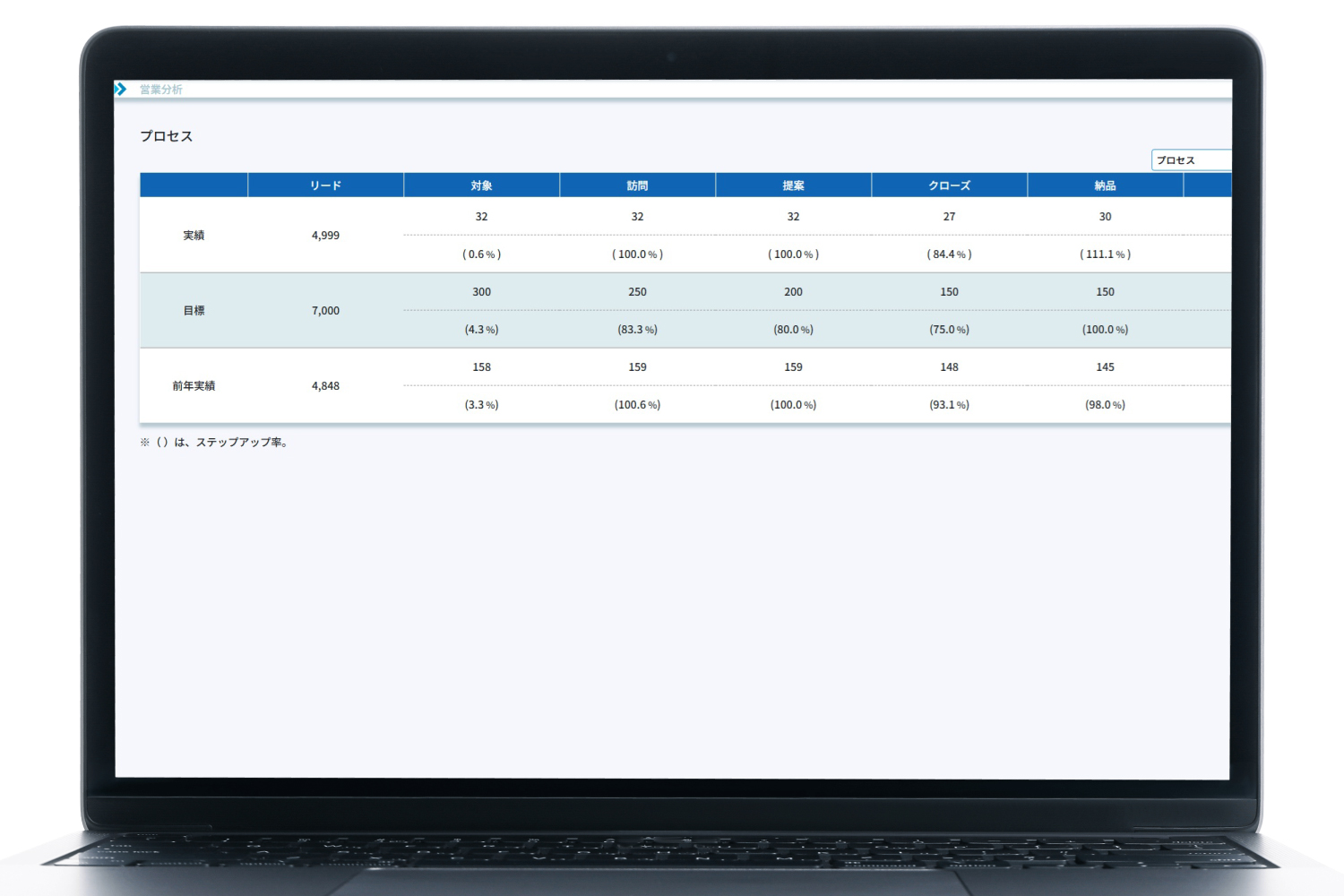
Task: Click the 訪問 column header
Action: coord(637,185)
